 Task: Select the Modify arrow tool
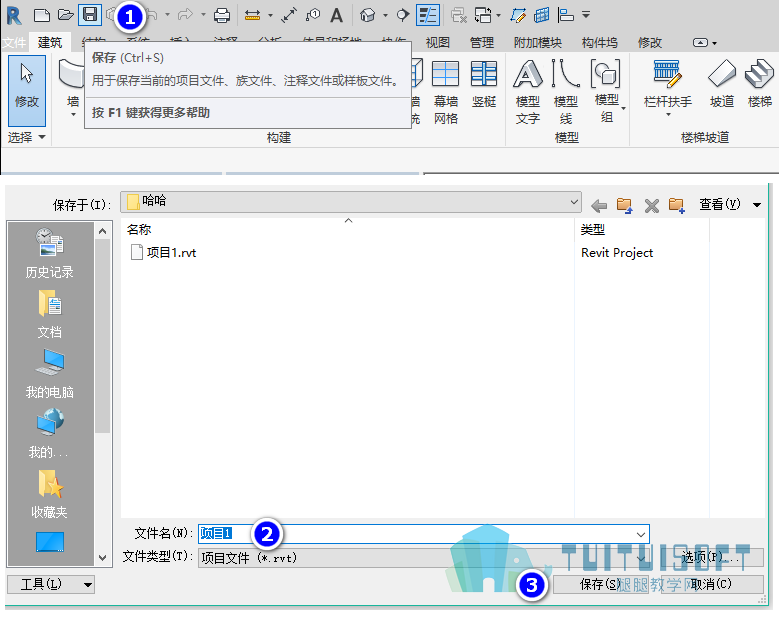(x=27, y=90)
